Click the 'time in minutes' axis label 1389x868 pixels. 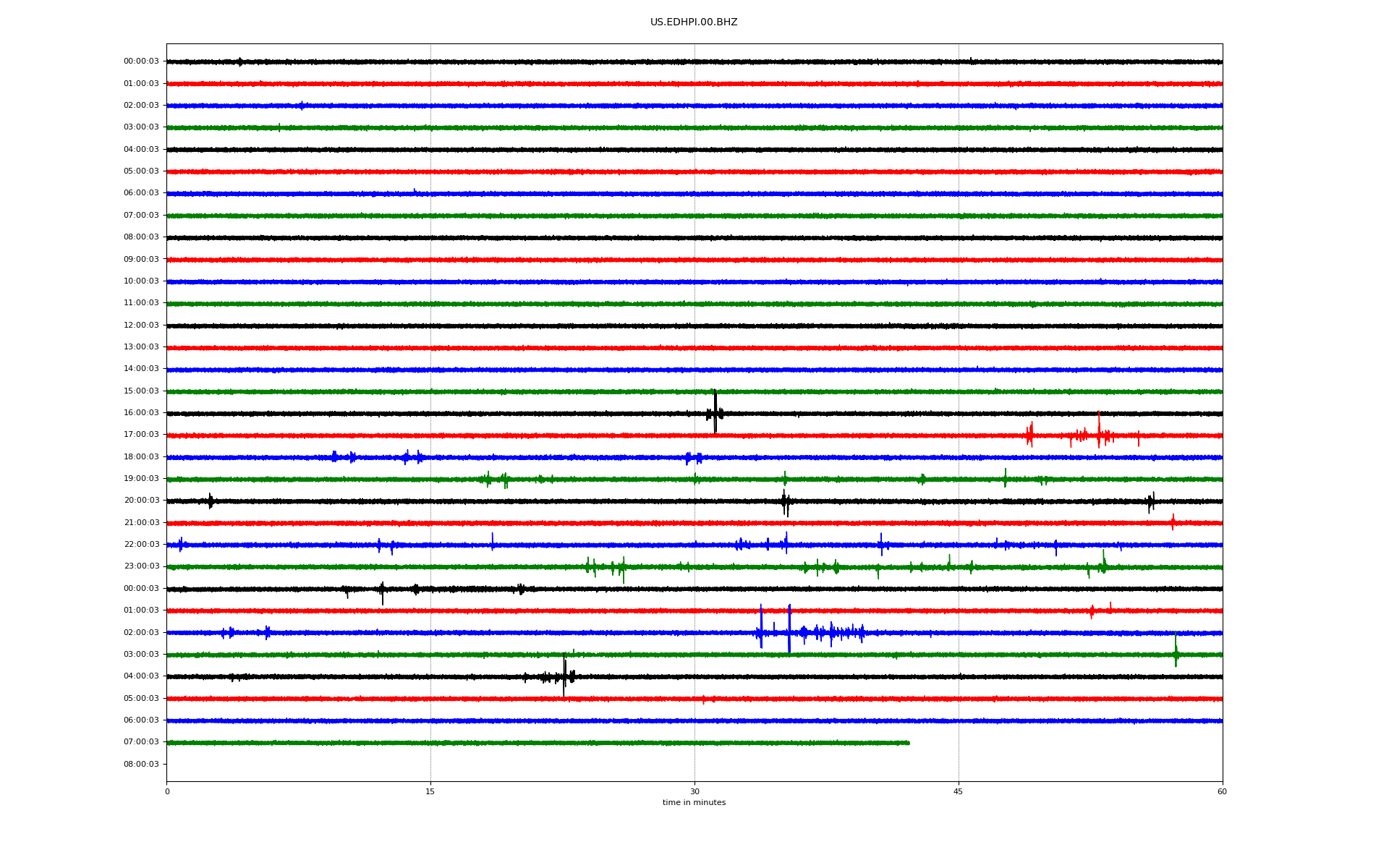click(x=693, y=802)
